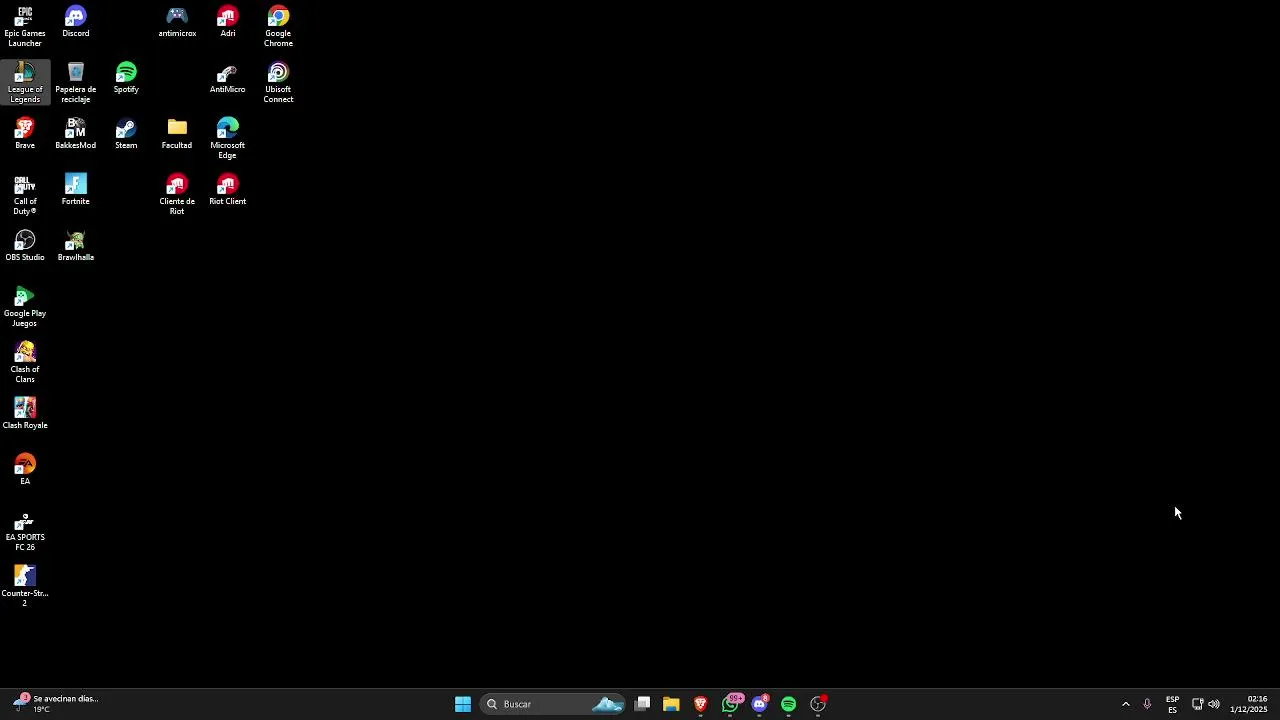This screenshot has width=1280, height=720.
Task: Open the clock and date 1/12/2025
Action: click(x=1249, y=704)
